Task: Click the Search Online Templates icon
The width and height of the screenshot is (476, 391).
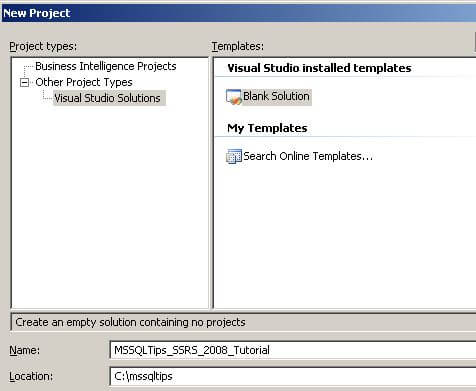Action: click(234, 156)
